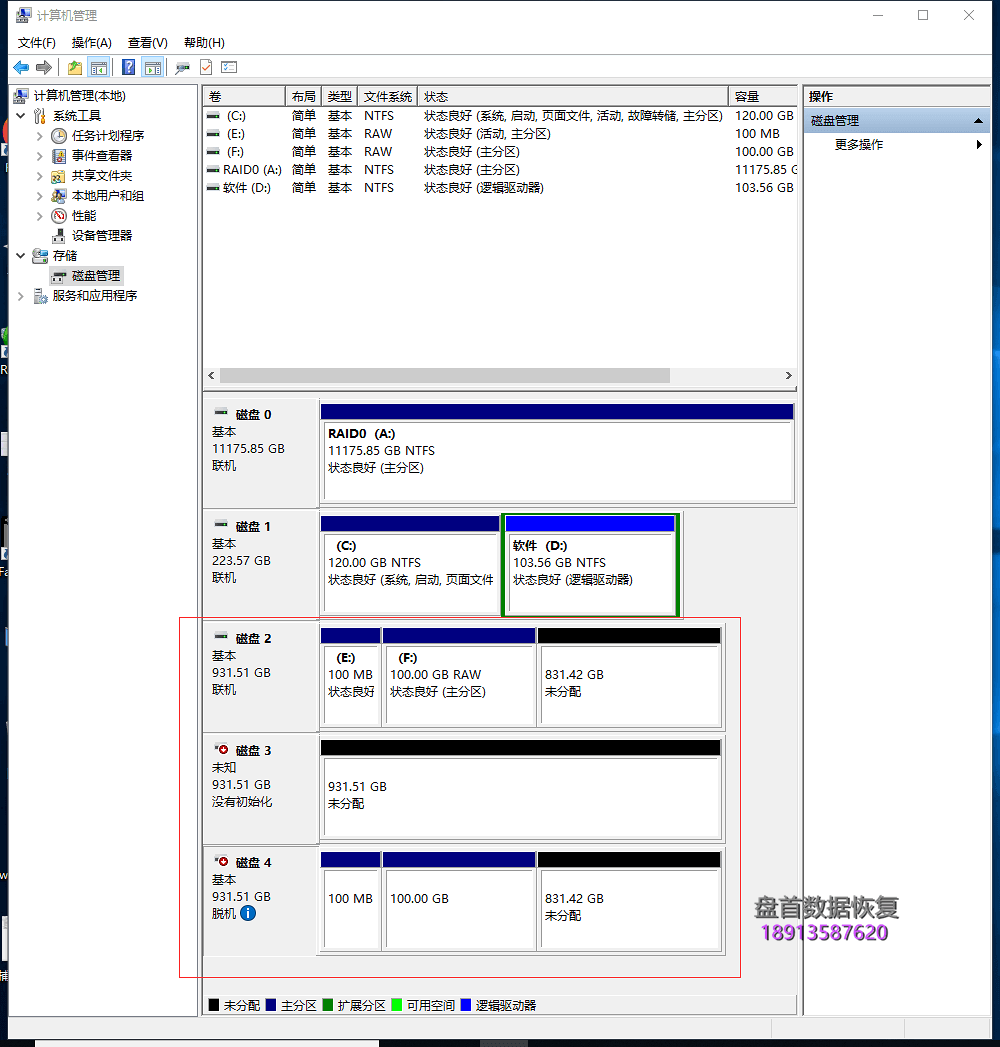
Task: Click Computer Management title bar icon
Action: (23, 15)
